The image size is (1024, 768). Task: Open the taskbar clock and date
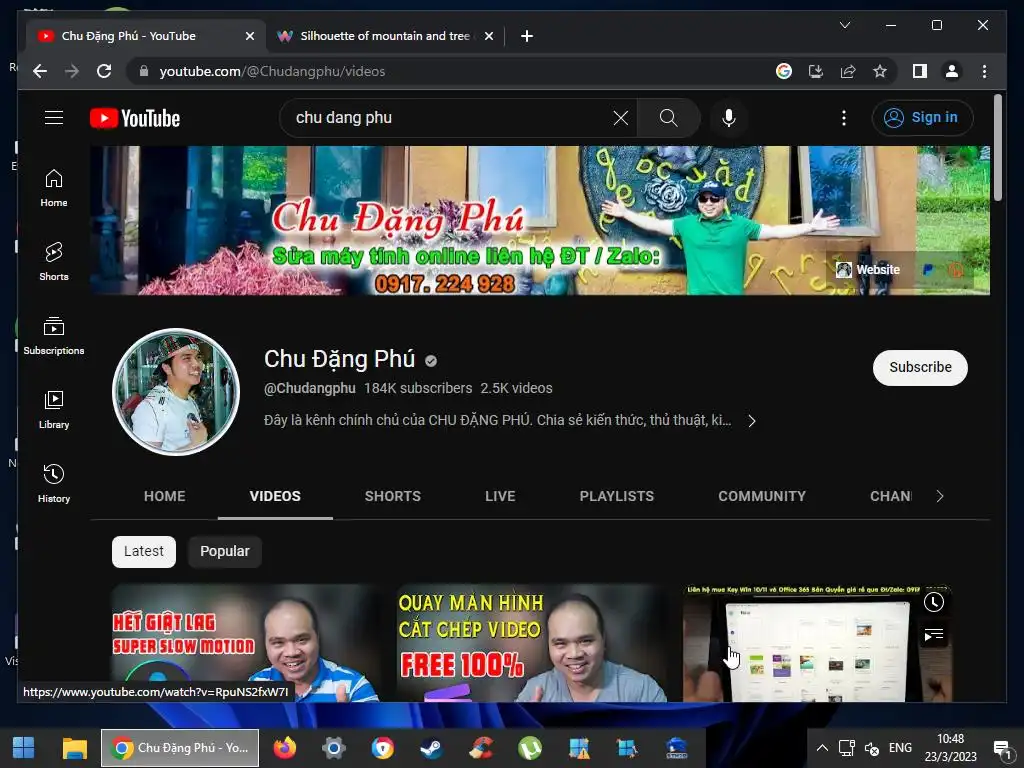tap(950, 748)
